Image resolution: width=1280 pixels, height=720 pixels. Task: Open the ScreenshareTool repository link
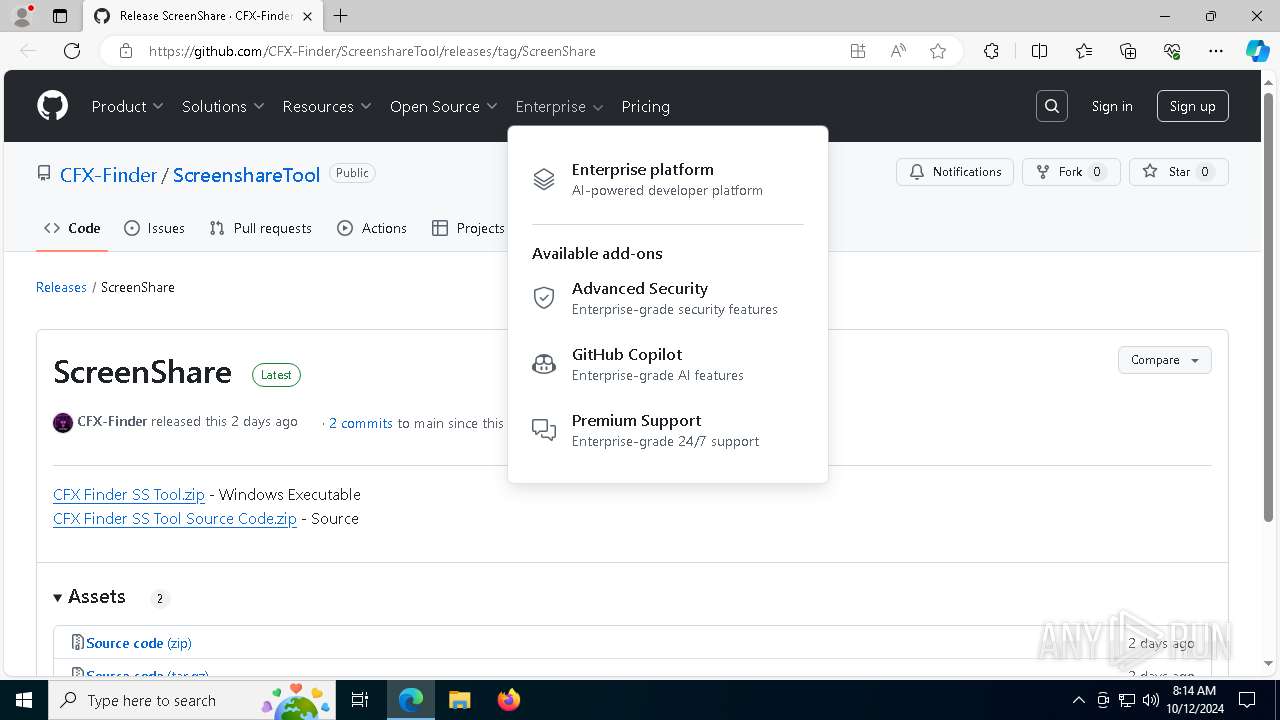click(246, 175)
